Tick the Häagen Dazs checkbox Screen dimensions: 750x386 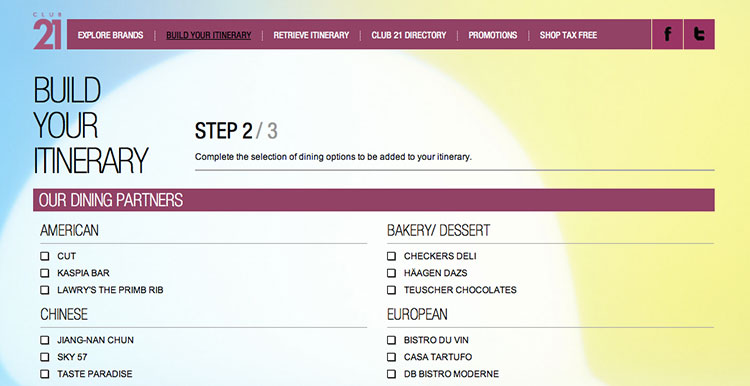(391, 273)
